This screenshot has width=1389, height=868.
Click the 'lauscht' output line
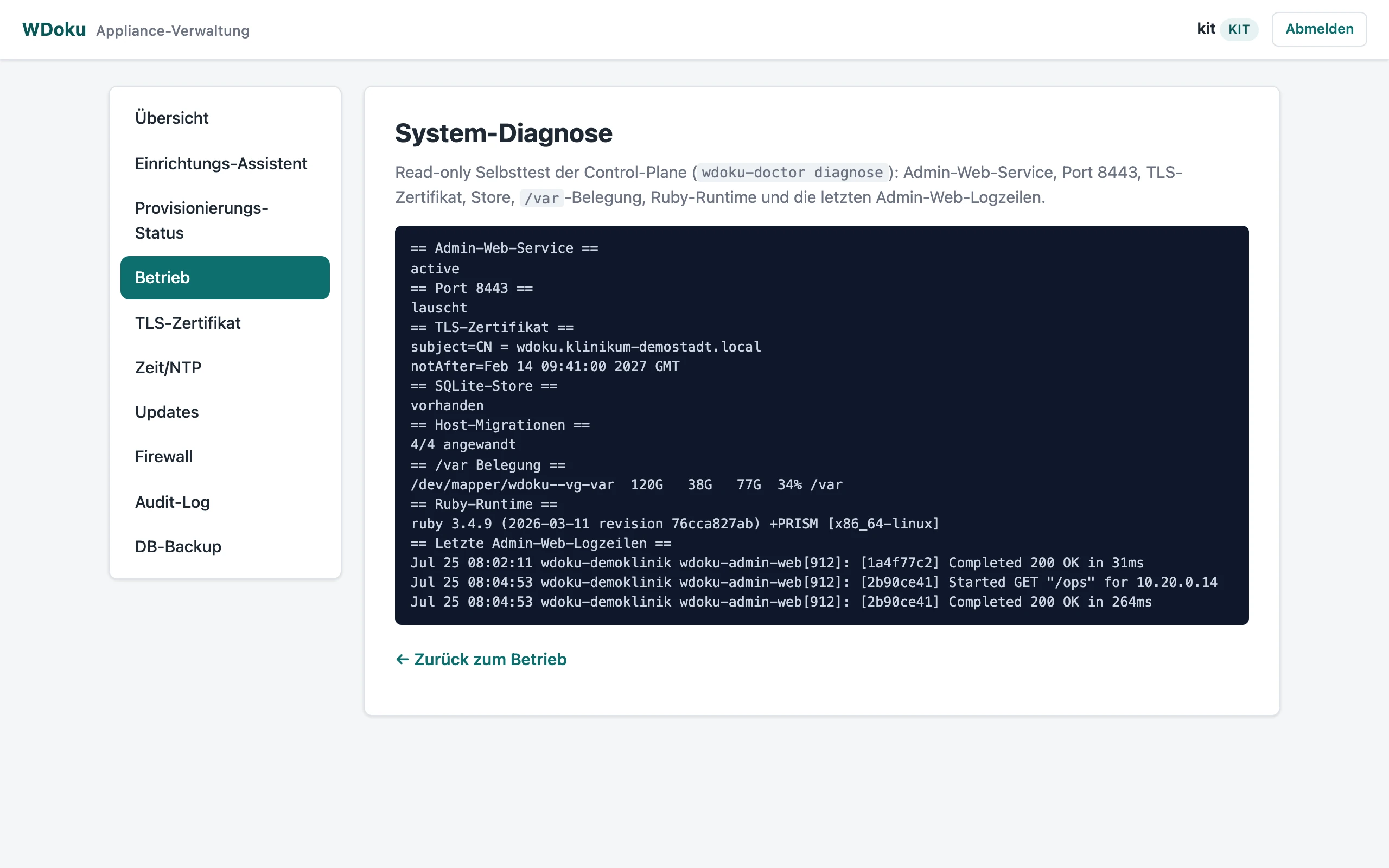(x=438, y=308)
